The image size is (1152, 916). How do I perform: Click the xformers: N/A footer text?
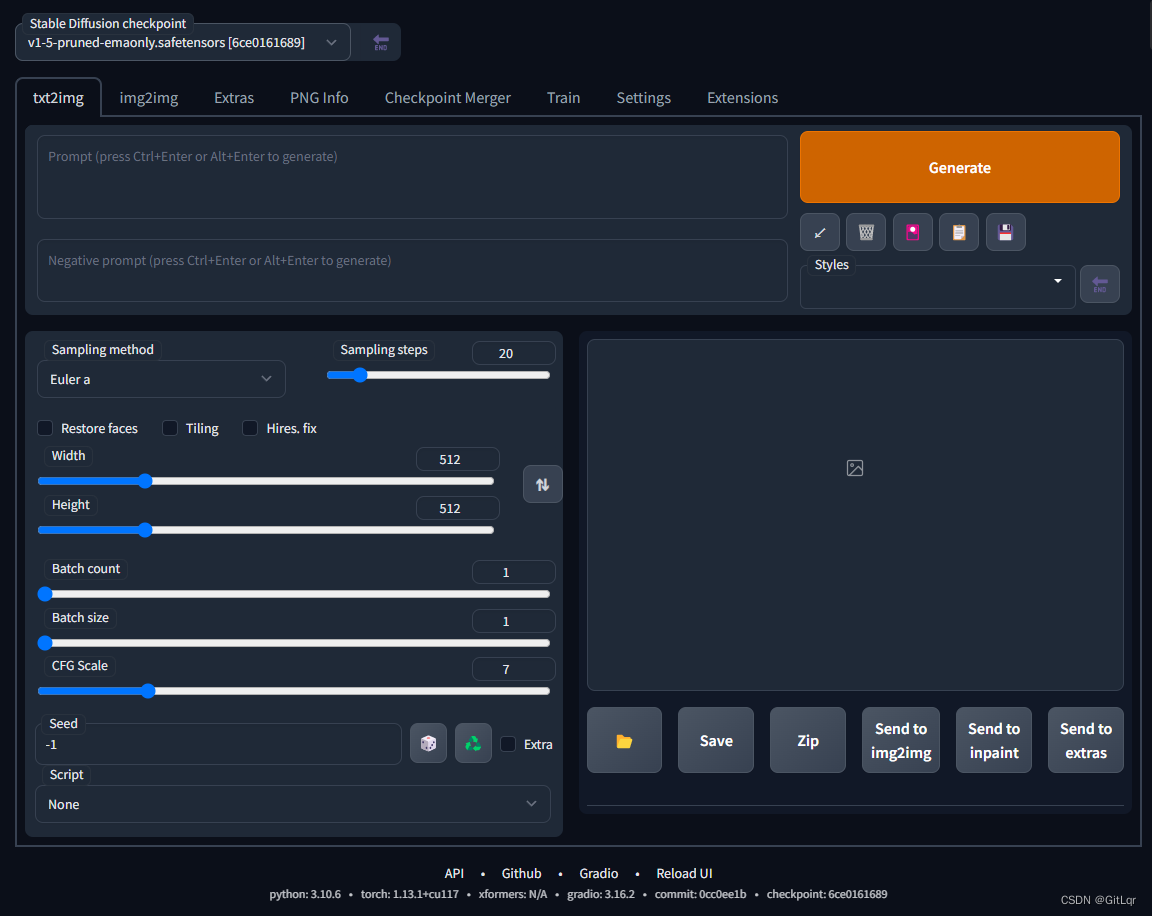tap(513, 894)
